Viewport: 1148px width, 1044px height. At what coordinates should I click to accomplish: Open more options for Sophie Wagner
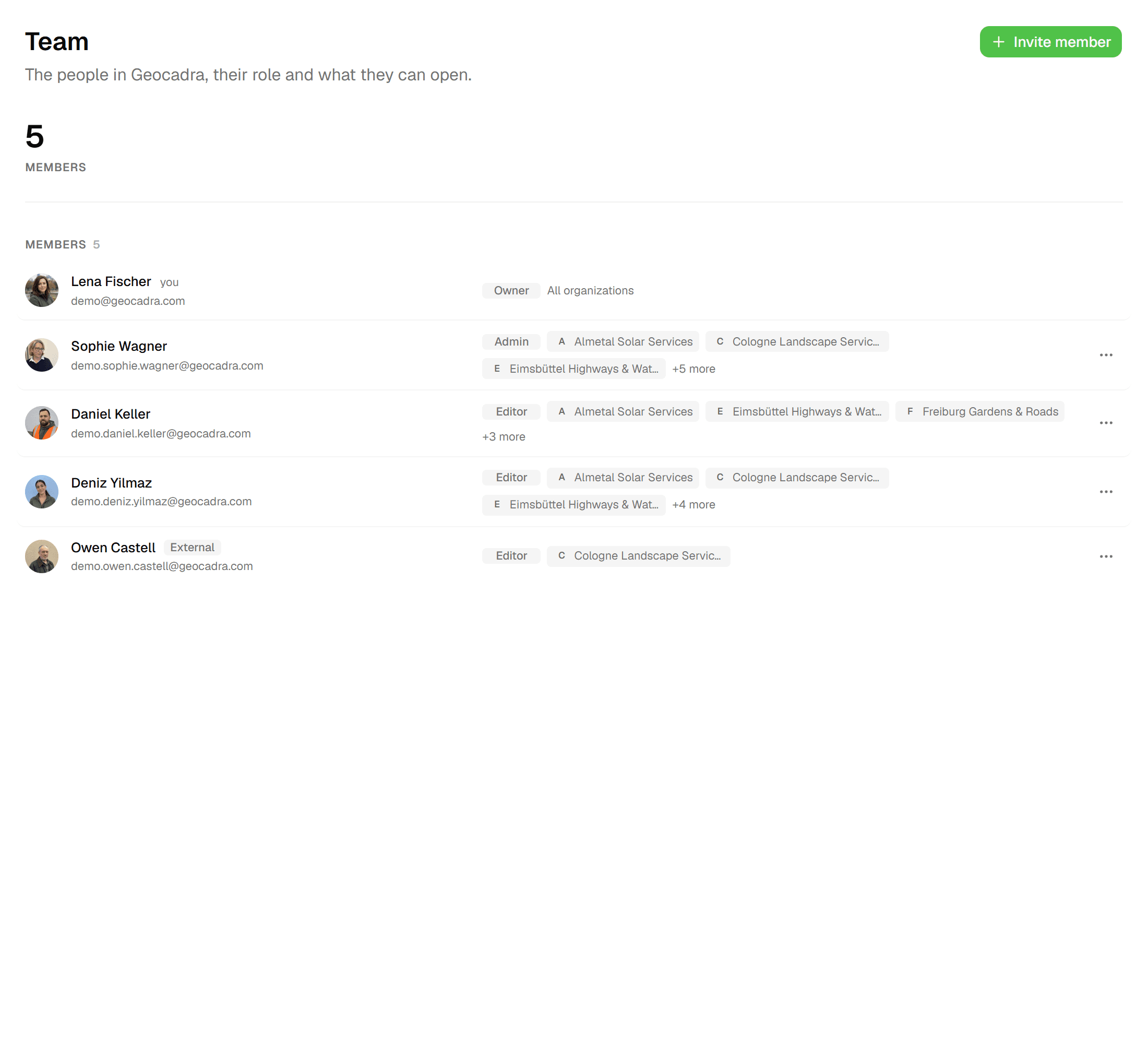[x=1105, y=355]
